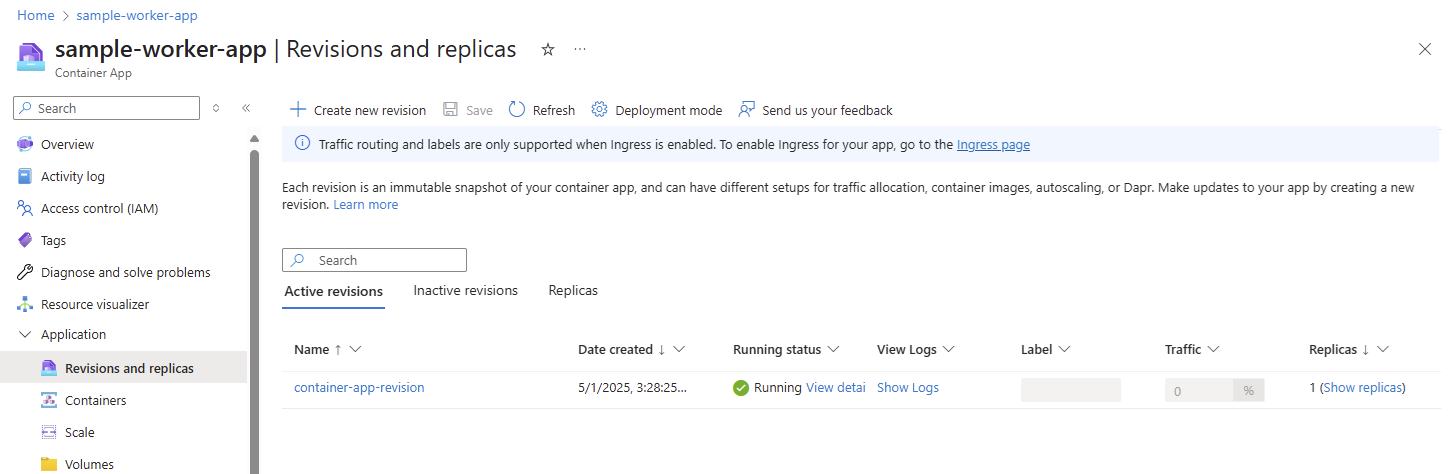This screenshot has height=474, width=1453.
Task: Click the Overview icon in sidebar
Action: [x=25, y=144]
